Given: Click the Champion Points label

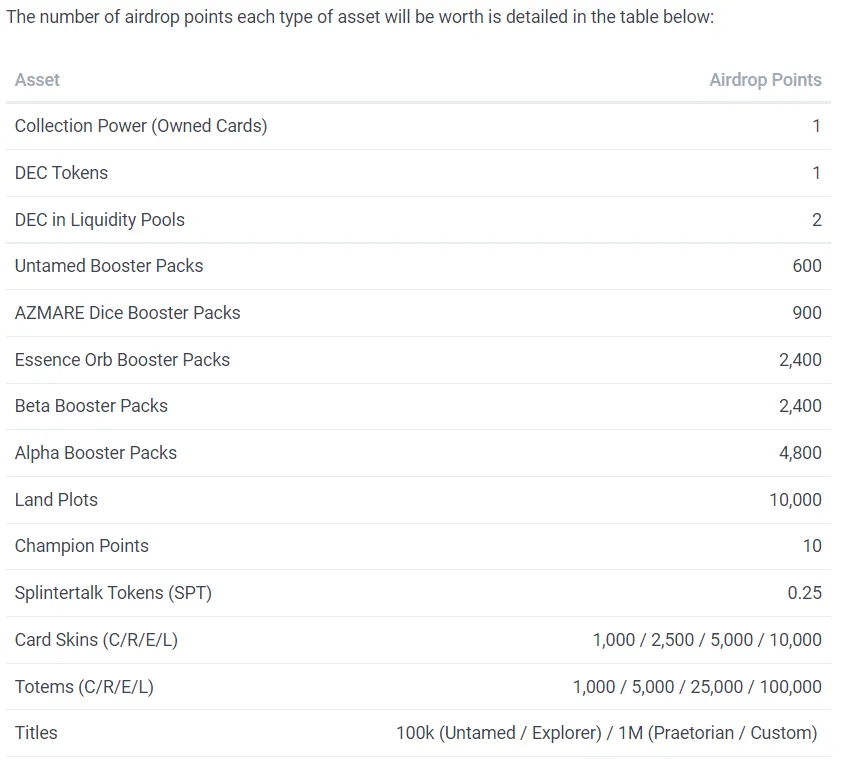Looking at the screenshot, I should pyautogui.click(x=82, y=546).
